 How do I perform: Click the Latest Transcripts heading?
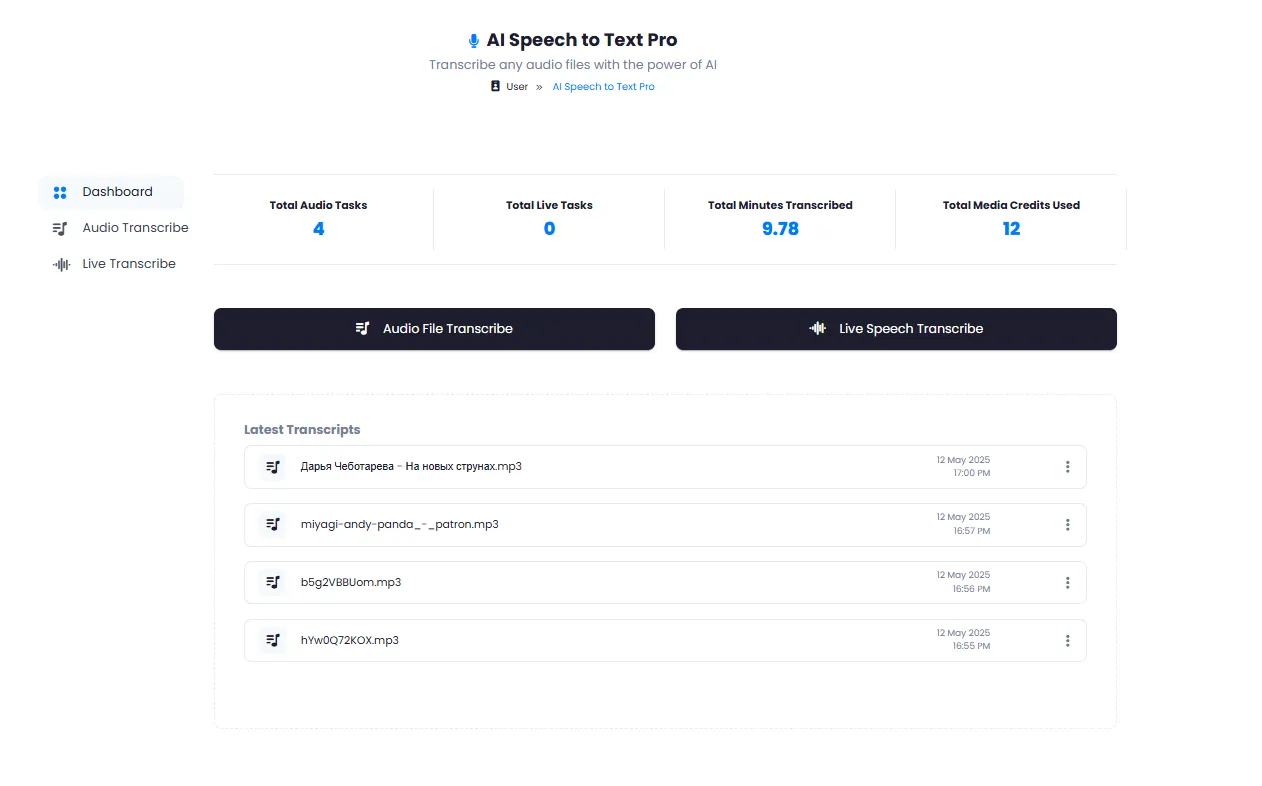point(302,430)
